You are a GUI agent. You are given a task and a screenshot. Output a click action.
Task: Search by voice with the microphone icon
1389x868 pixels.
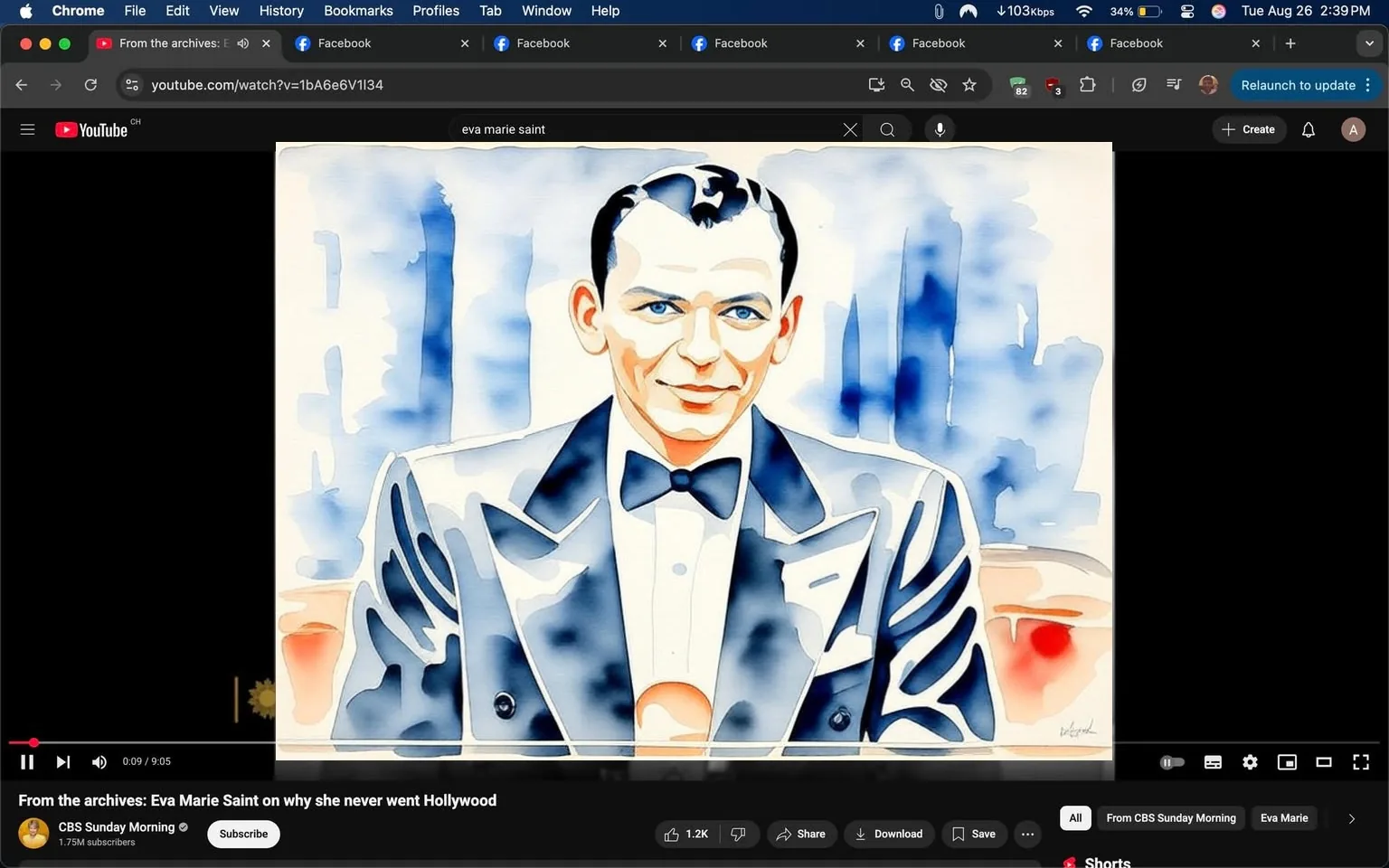[940, 129]
